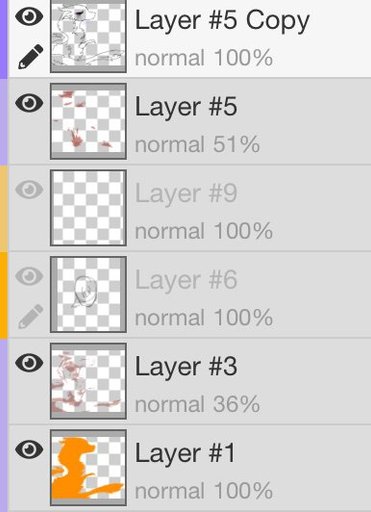Viewport: 371px width, 512px height.
Task: Open blend mode 'normal 51%' on Layer #5
Action: click(x=197, y=144)
